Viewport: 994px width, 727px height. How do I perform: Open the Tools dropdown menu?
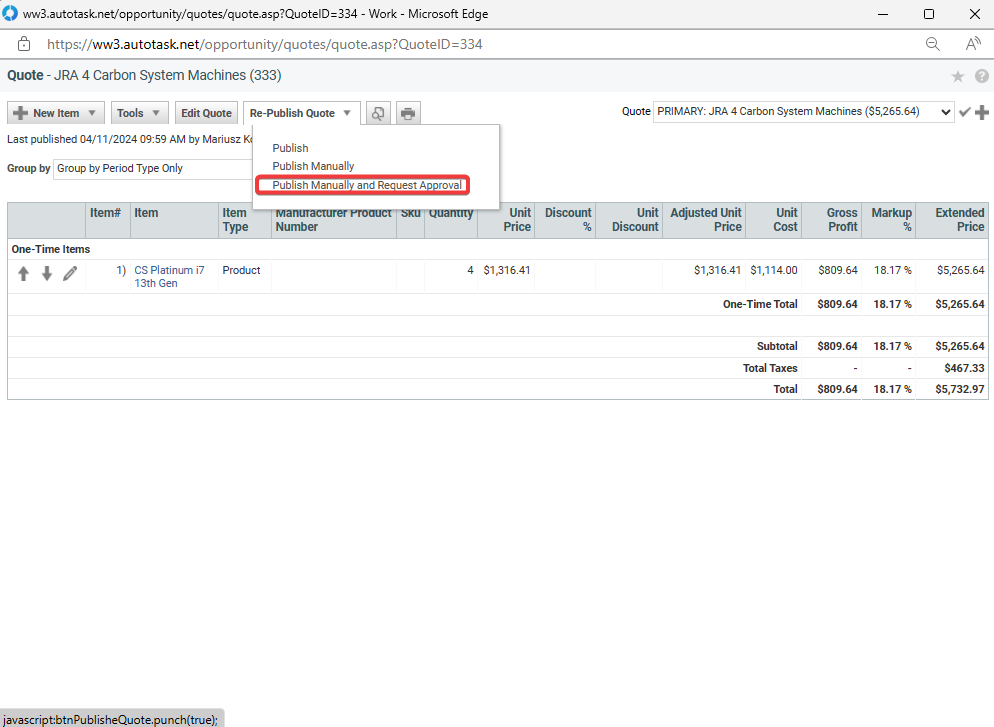pyautogui.click(x=139, y=113)
